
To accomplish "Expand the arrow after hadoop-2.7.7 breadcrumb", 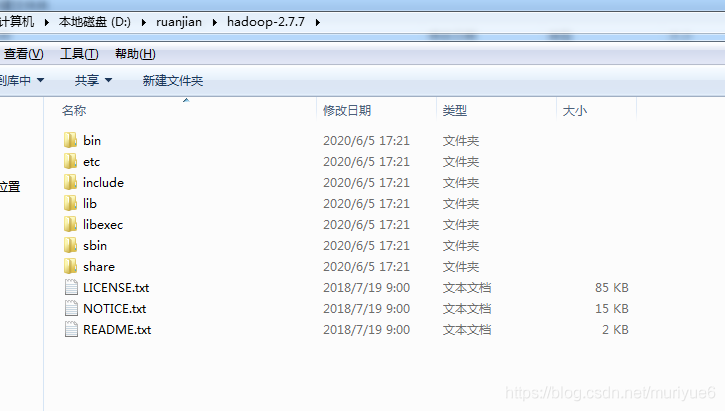I will click(x=318, y=22).
